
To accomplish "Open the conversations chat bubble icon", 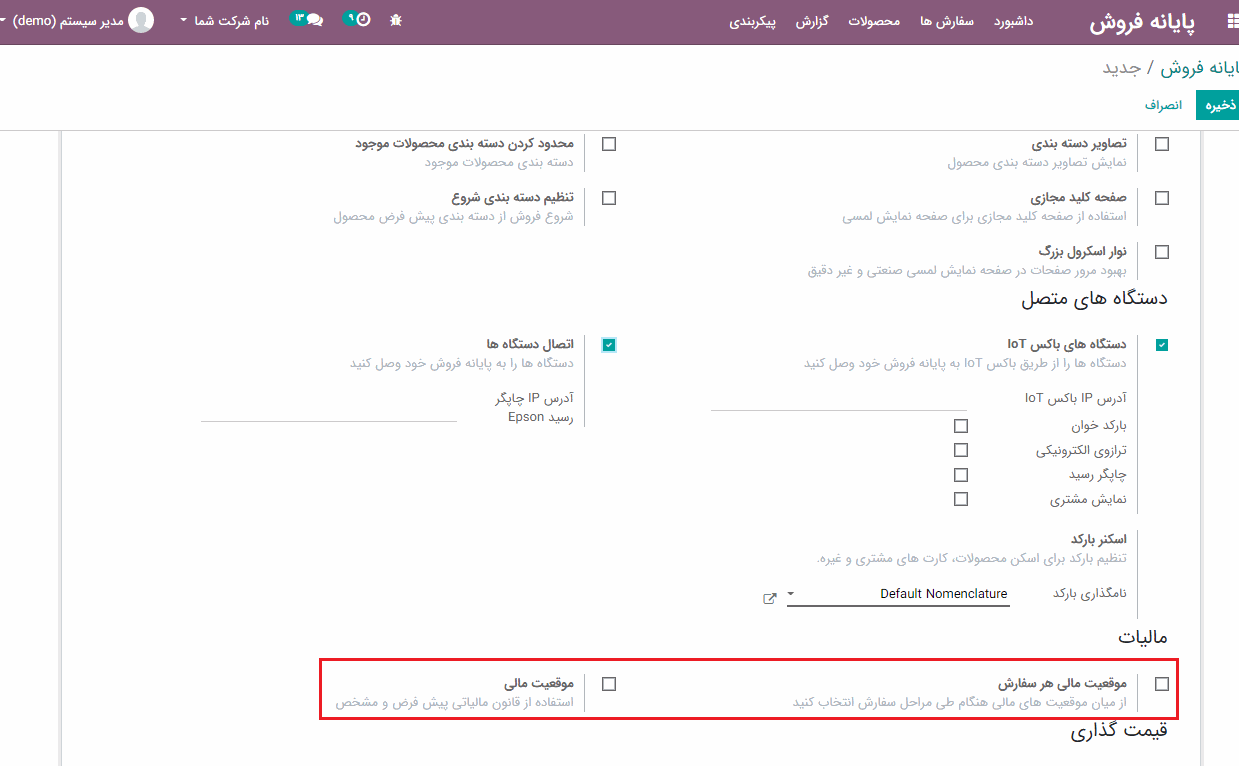I will [x=313, y=20].
